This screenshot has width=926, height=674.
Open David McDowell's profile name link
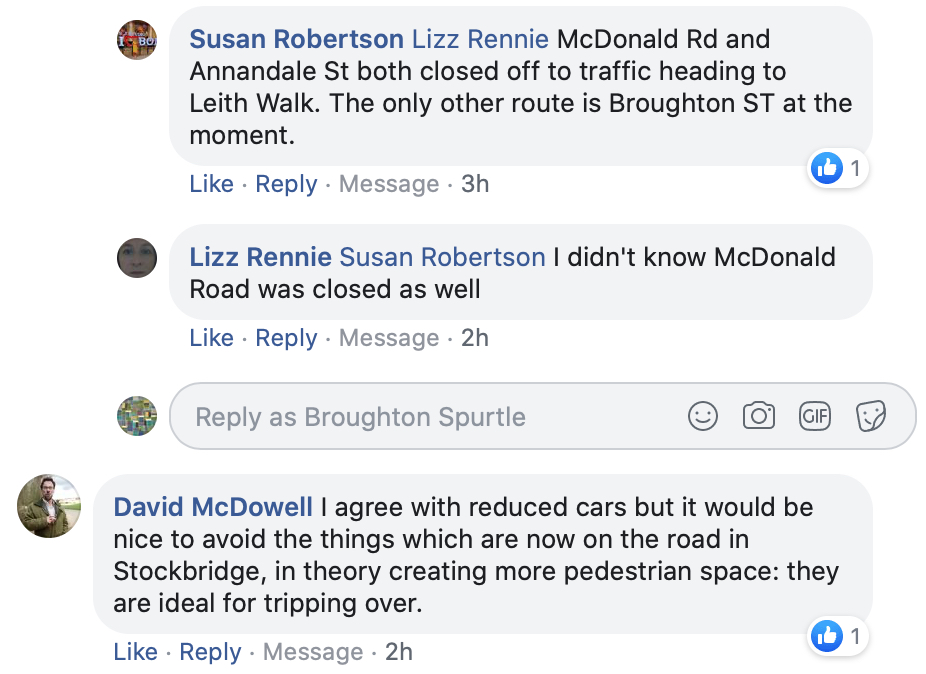click(x=213, y=507)
